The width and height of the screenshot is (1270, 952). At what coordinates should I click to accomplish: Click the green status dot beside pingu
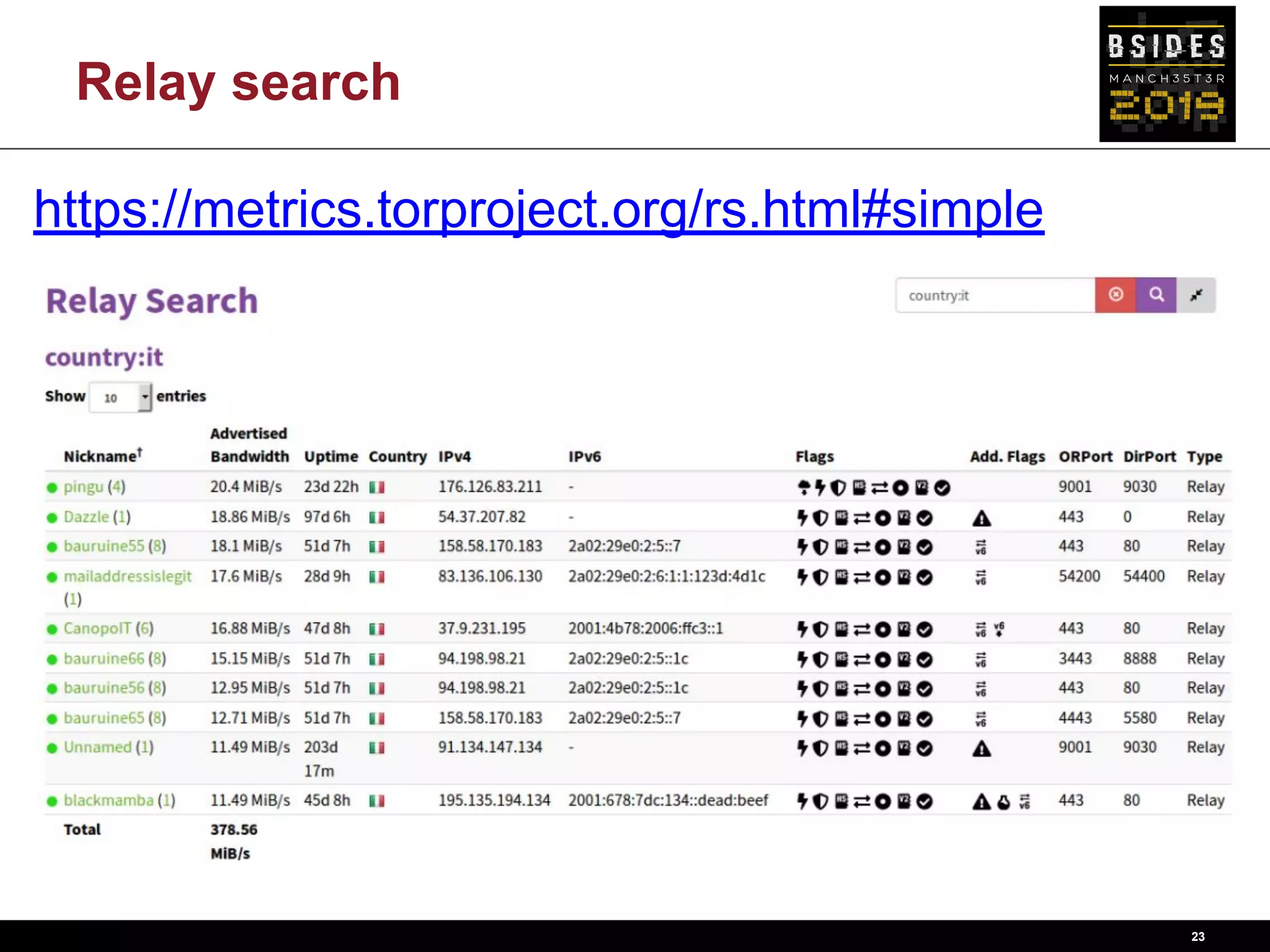click(x=52, y=488)
